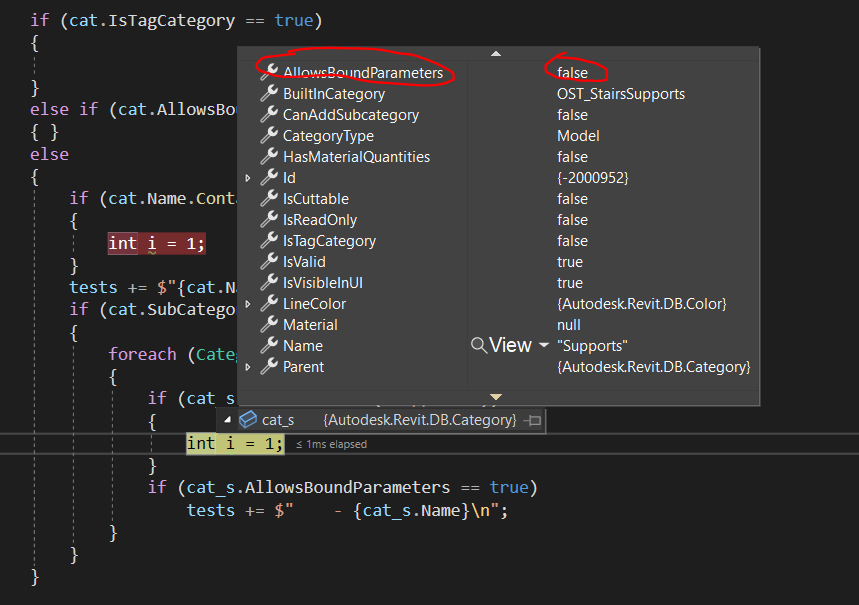Click the wrench icon beside Id
859x605 pixels.
tap(268, 178)
